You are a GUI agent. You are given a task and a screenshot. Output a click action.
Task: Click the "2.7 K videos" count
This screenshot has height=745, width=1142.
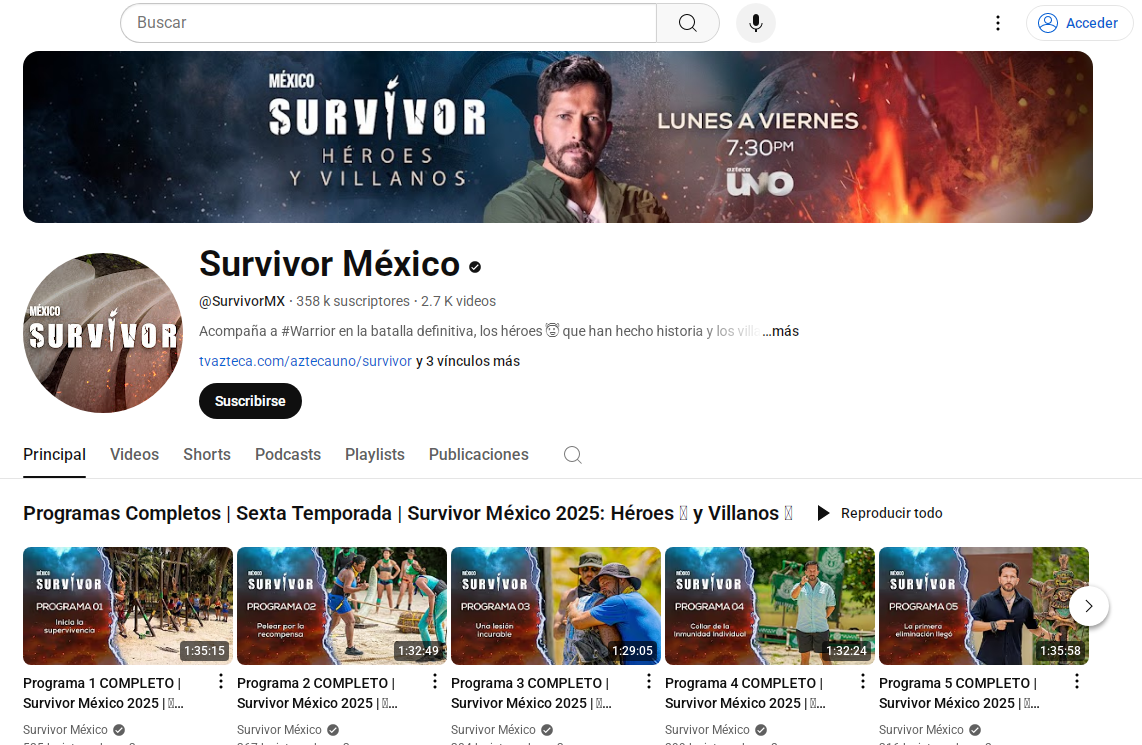click(x=459, y=301)
